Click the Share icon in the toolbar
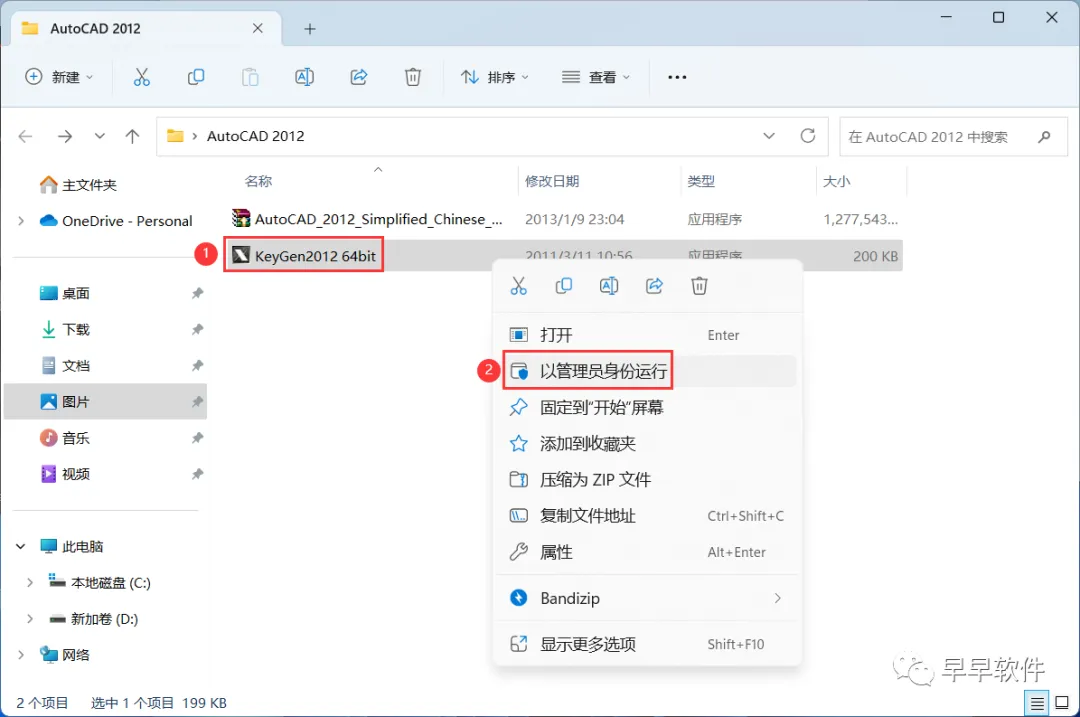1080x717 pixels. [359, 77]
